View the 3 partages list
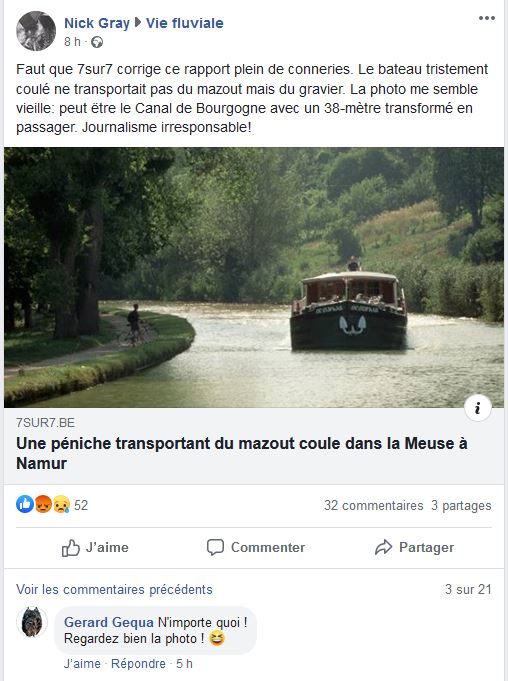This screenshot has height=681, width=508. tap(461, 506)
